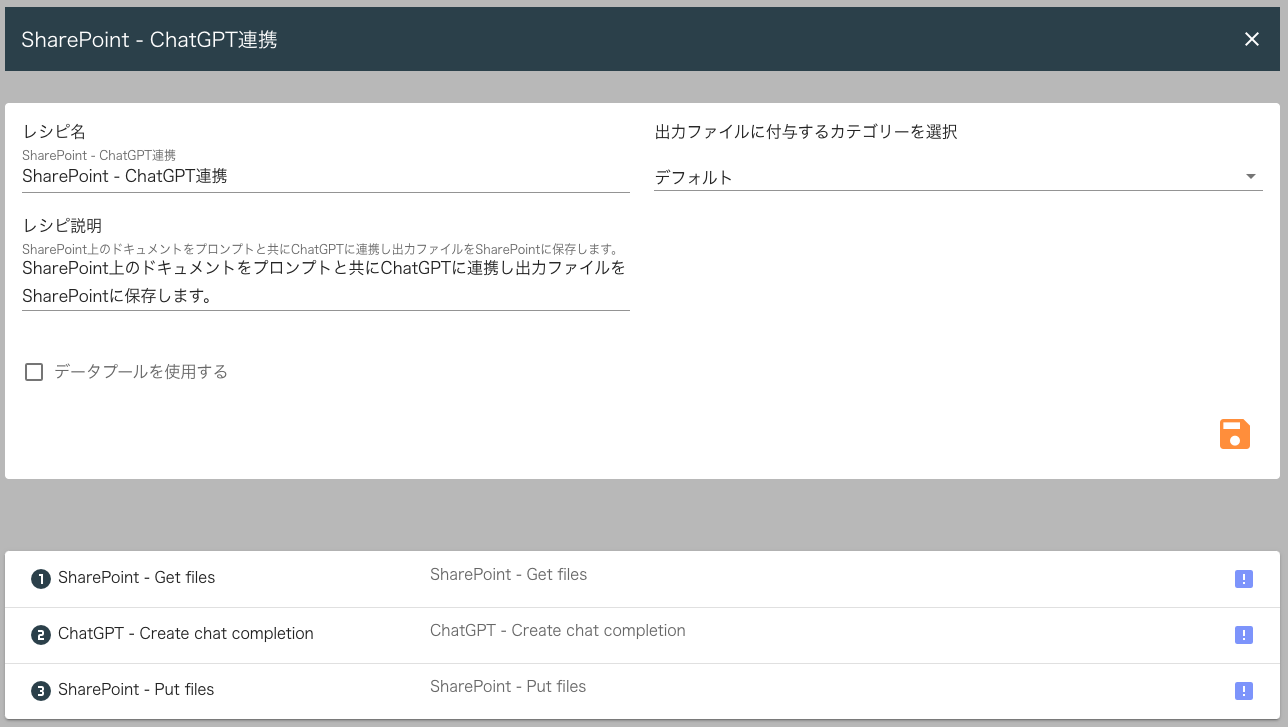
Task: Click gray ChatGPT - Create chat completion description
Action: pos(558,631)
